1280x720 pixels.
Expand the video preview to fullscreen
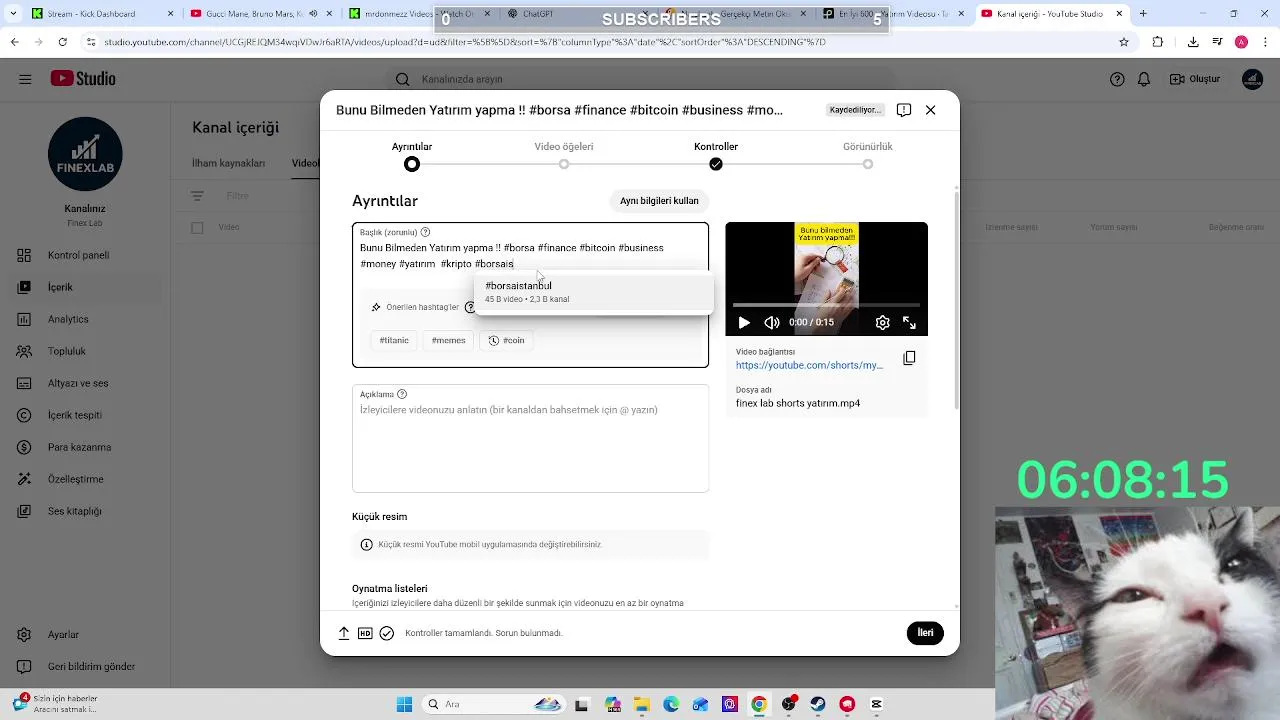(x=909, y=322)
